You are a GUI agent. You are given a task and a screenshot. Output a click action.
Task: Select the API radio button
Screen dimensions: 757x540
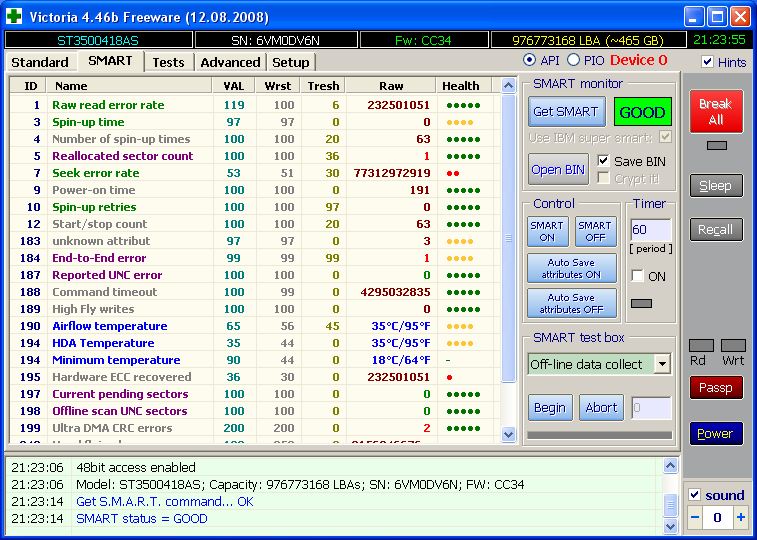(x=530, y=60)
